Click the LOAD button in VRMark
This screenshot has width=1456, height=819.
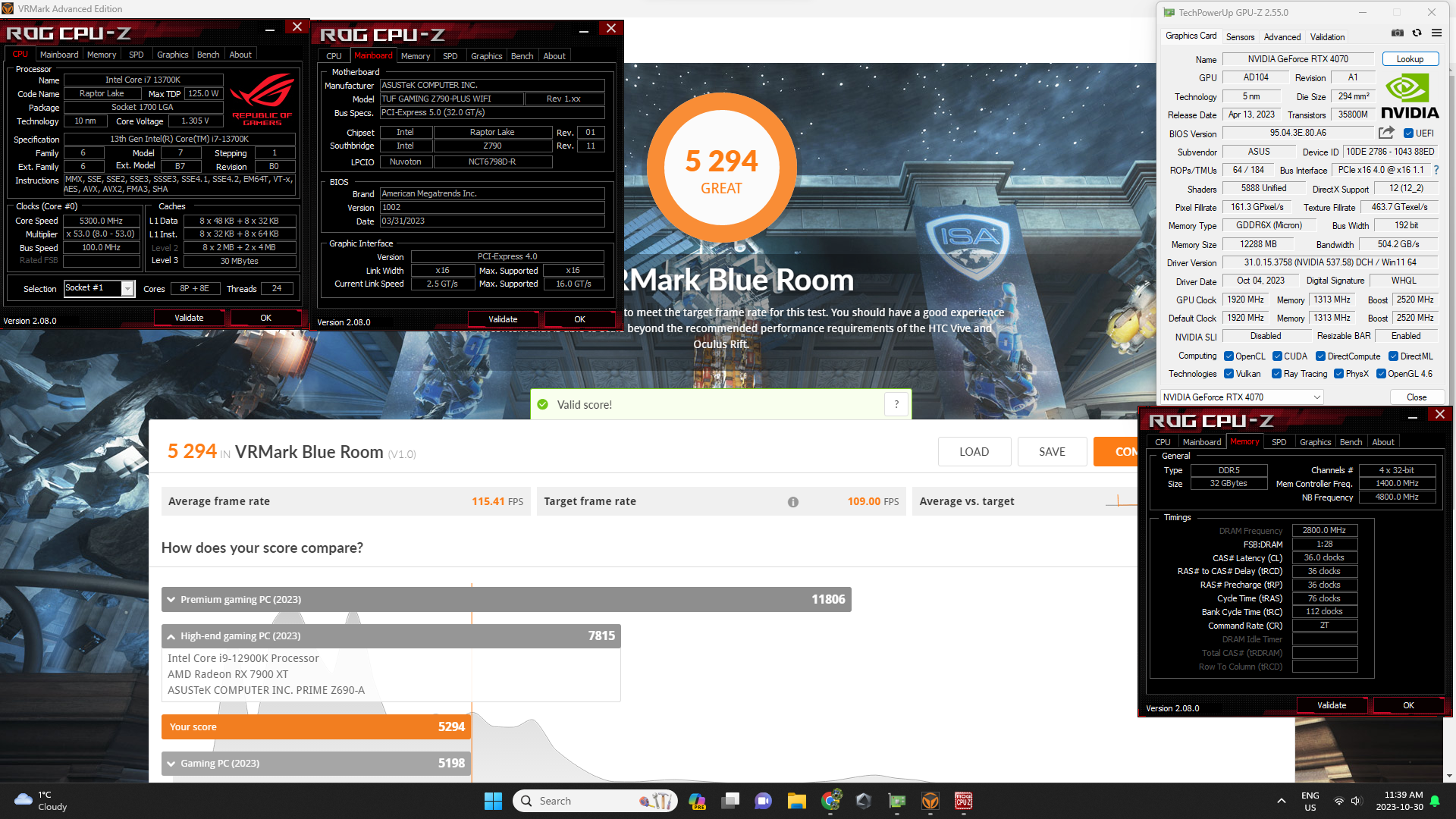[974, 452]
